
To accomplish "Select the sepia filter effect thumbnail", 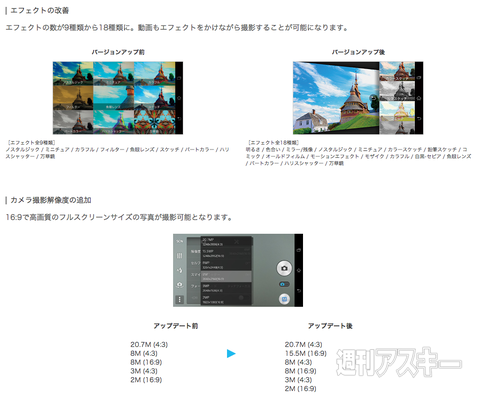I will [73, 98].
